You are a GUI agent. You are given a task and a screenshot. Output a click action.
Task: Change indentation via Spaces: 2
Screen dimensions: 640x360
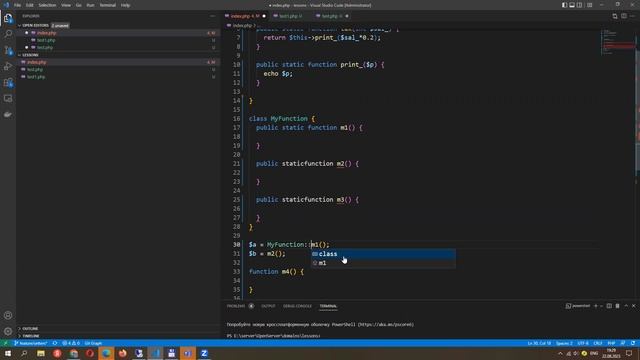pos(564,343)
